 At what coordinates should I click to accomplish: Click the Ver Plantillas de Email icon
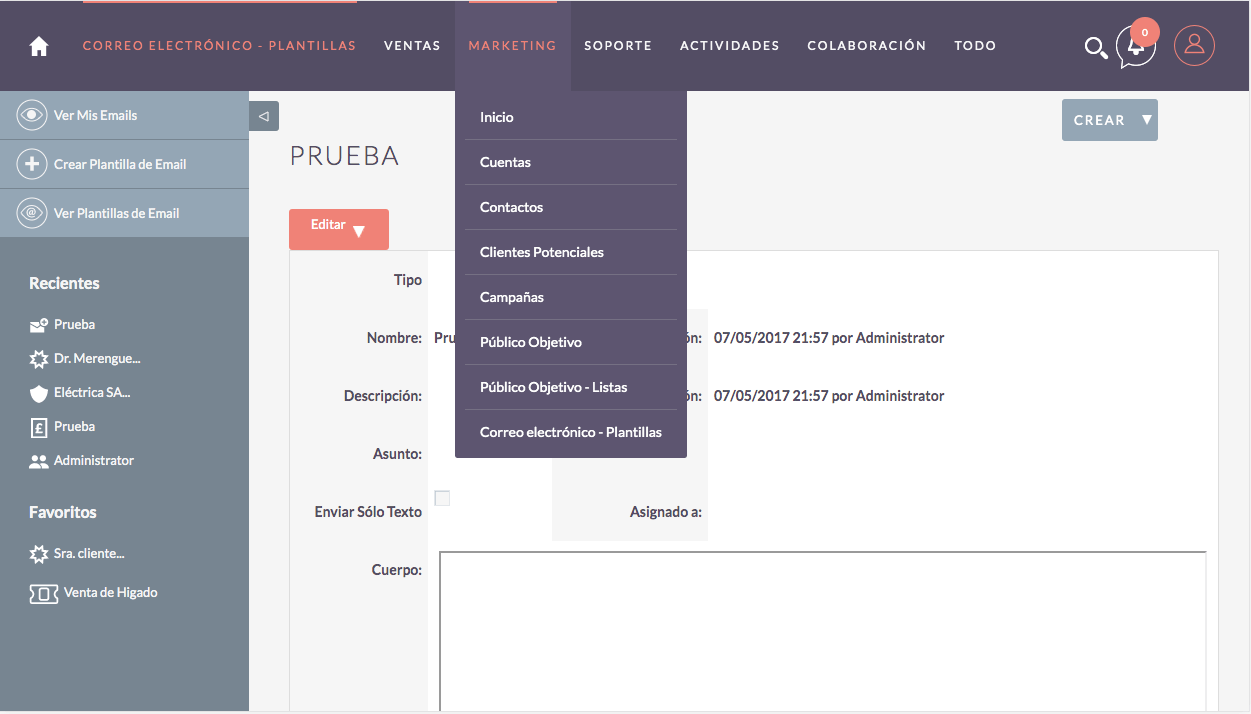click(x=33, y=213)
